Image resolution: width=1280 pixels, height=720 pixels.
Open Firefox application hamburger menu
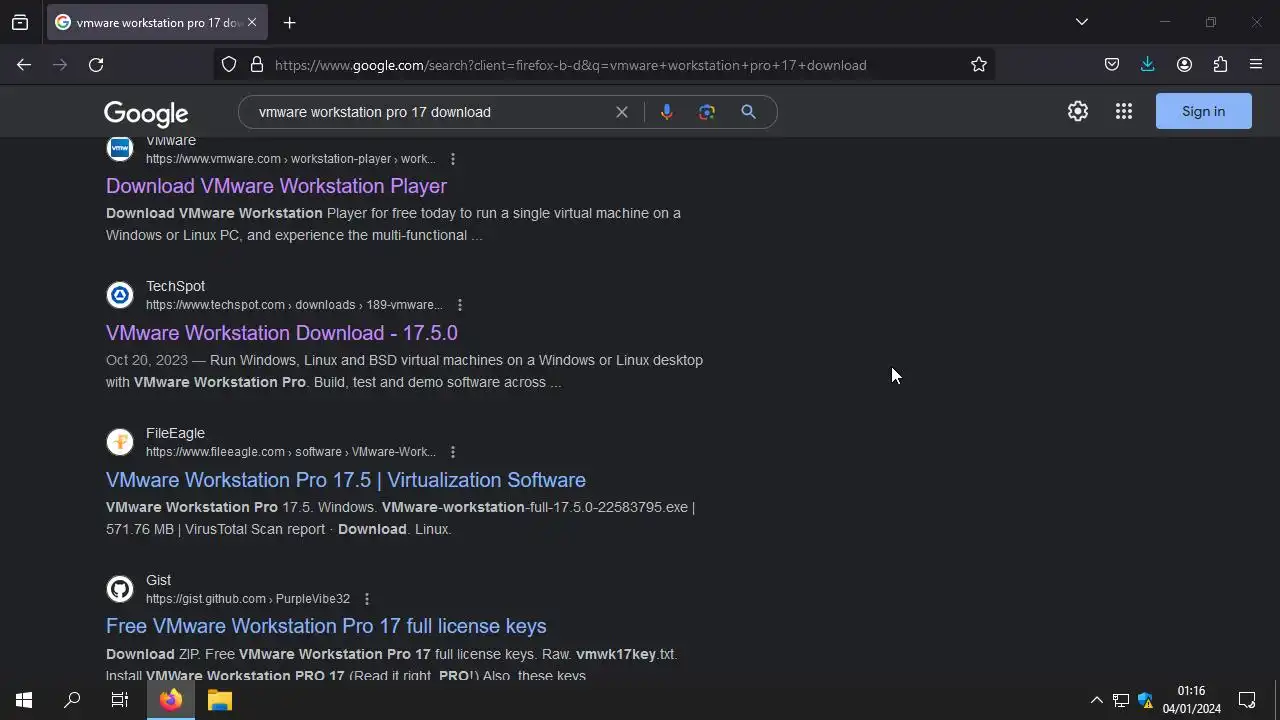click(x=1256, y=65)
